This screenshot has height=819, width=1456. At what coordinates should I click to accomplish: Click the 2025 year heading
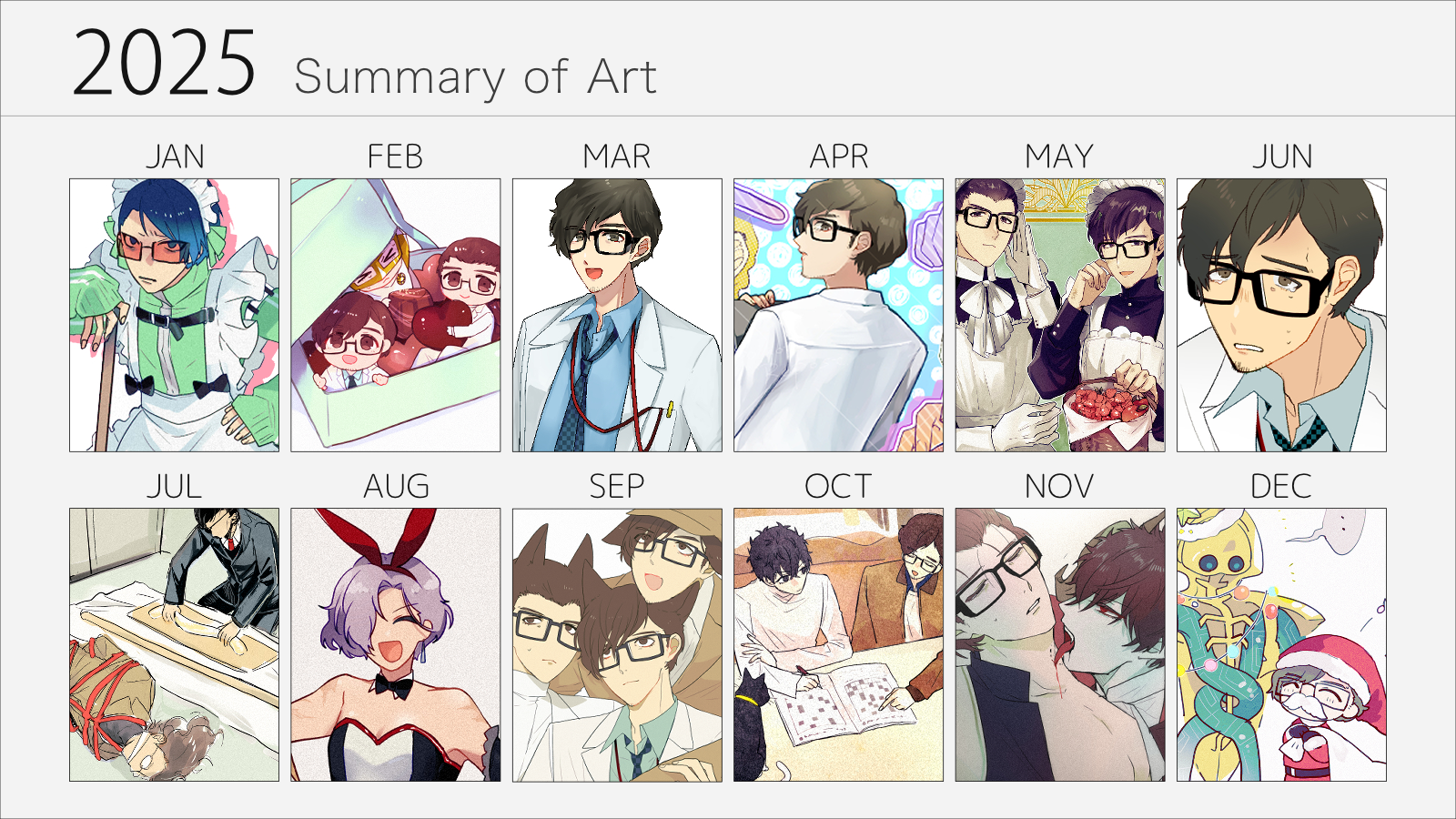[164, 63]
